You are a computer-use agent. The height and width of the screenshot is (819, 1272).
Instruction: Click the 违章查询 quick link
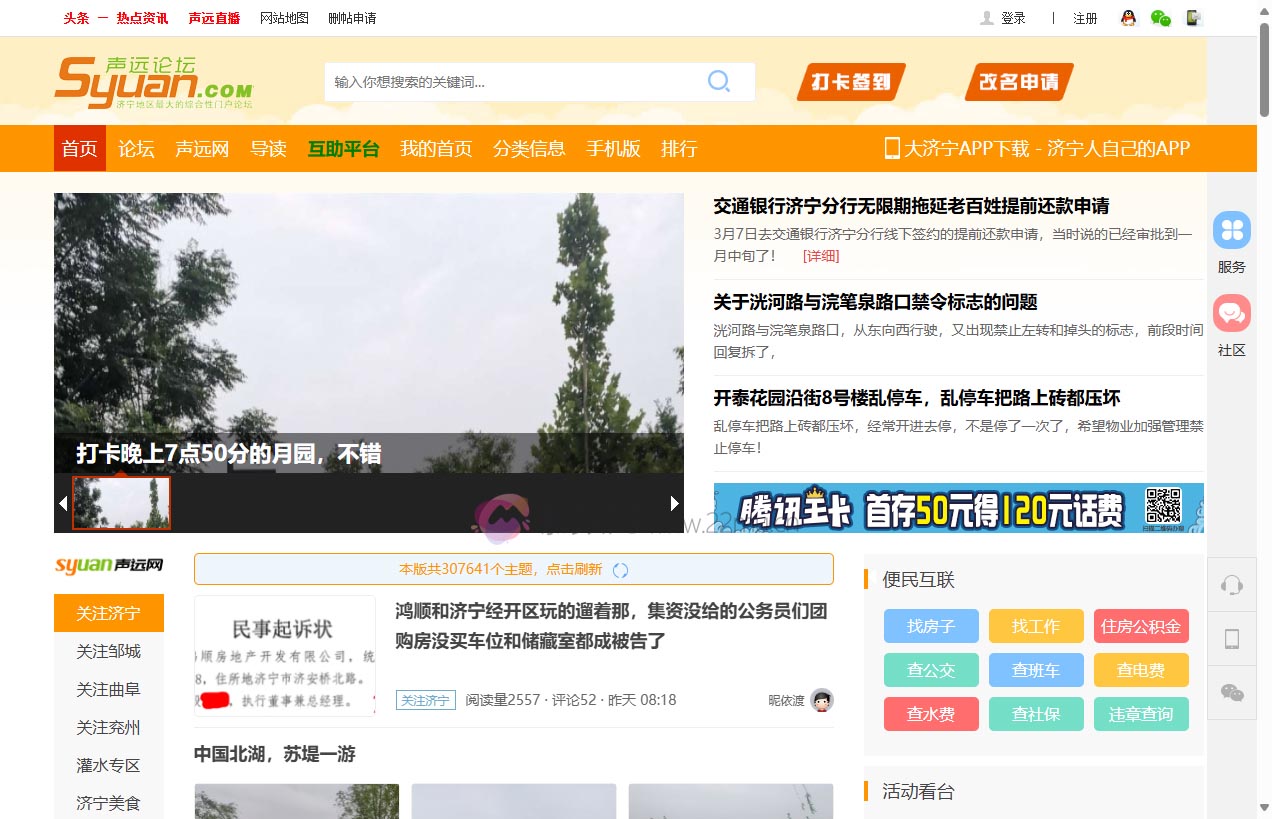[1141, 715]
